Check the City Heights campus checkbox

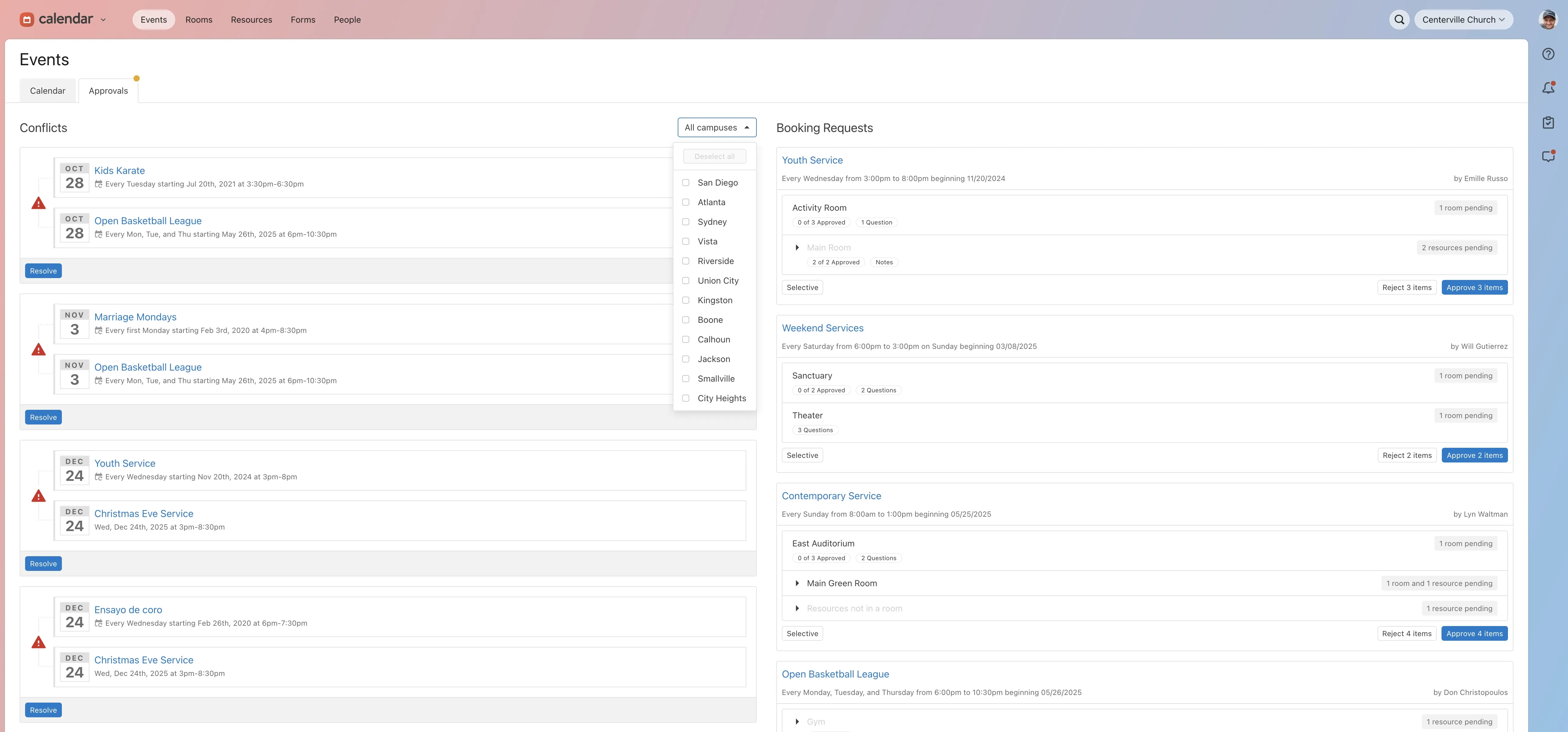[x=685, y=398]
